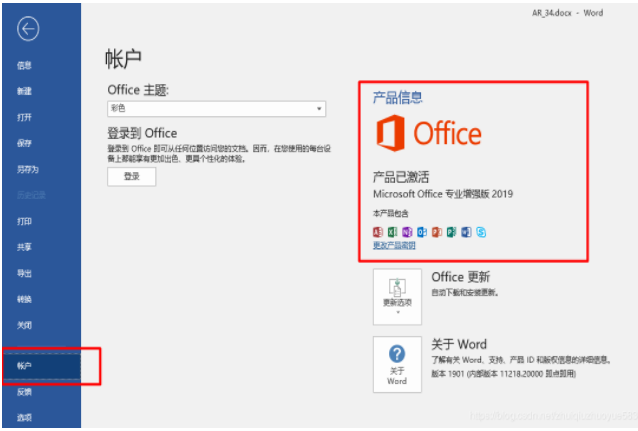Click the Excel app icon

pyautogui.click(x=392, y=232)
